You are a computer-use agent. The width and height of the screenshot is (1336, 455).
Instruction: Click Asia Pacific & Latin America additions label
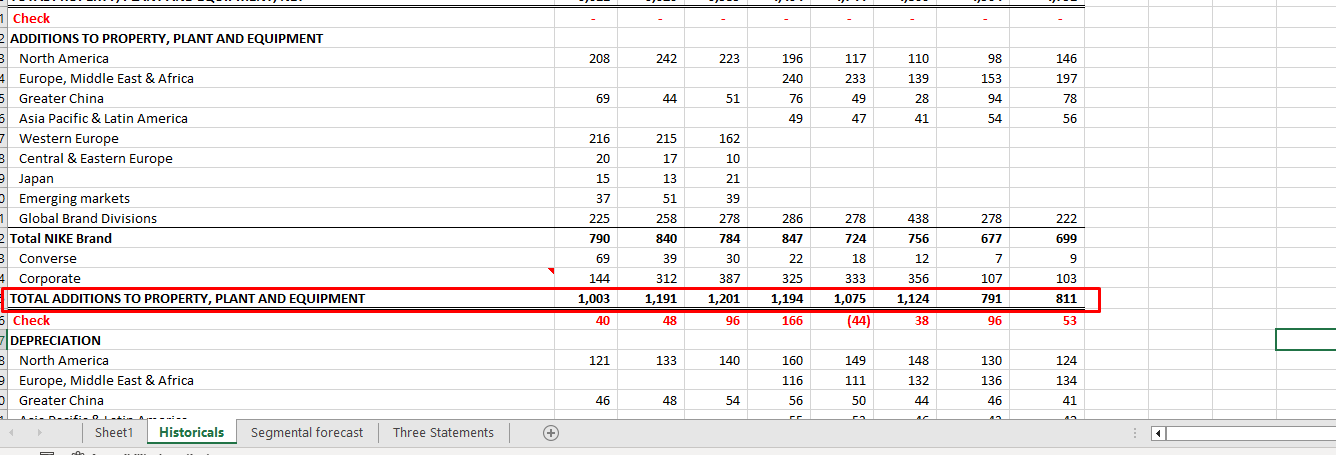pyautogui.click(x=103, y=118)
